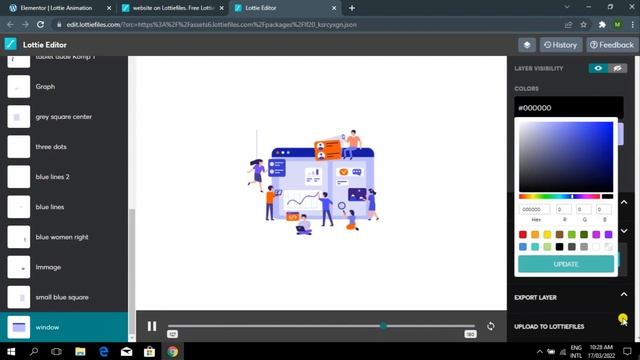Viewport: 640px width, 360px height.
Task: Select the blue lines 2 layer
Action: point(64,177)
